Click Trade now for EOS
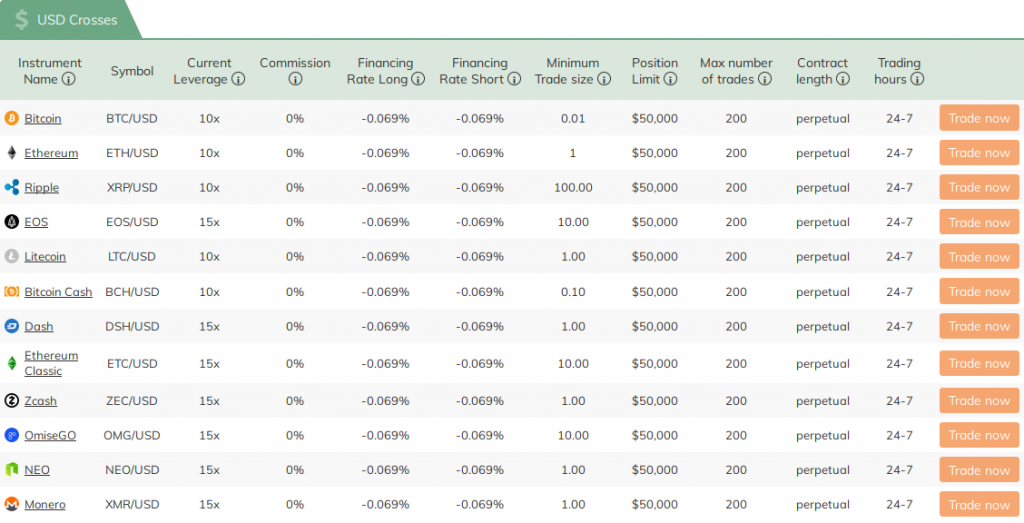The image size is (1024, 523). [979, 222]
